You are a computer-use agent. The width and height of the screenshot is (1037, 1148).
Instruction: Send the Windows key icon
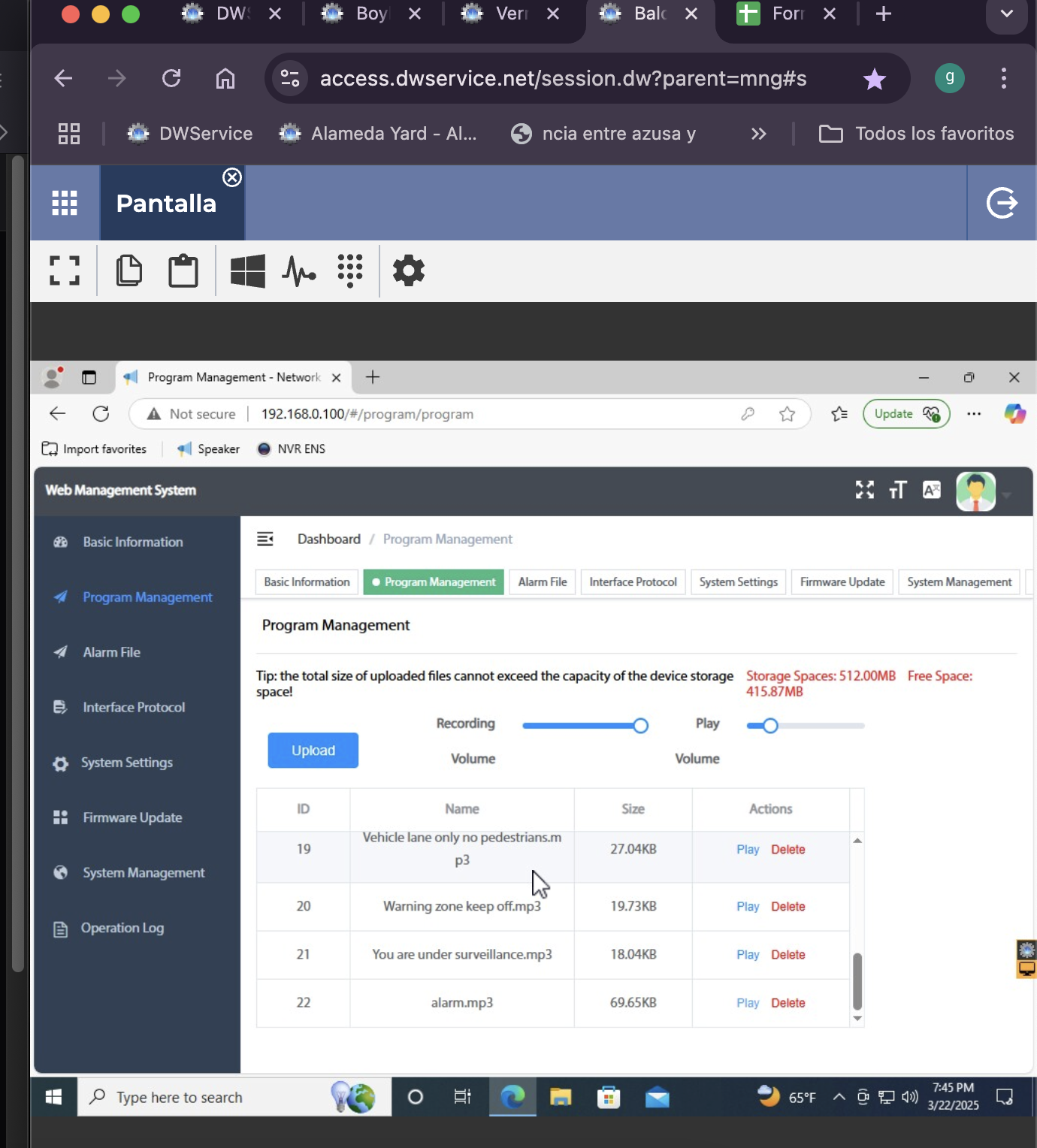tap(247, 270)
